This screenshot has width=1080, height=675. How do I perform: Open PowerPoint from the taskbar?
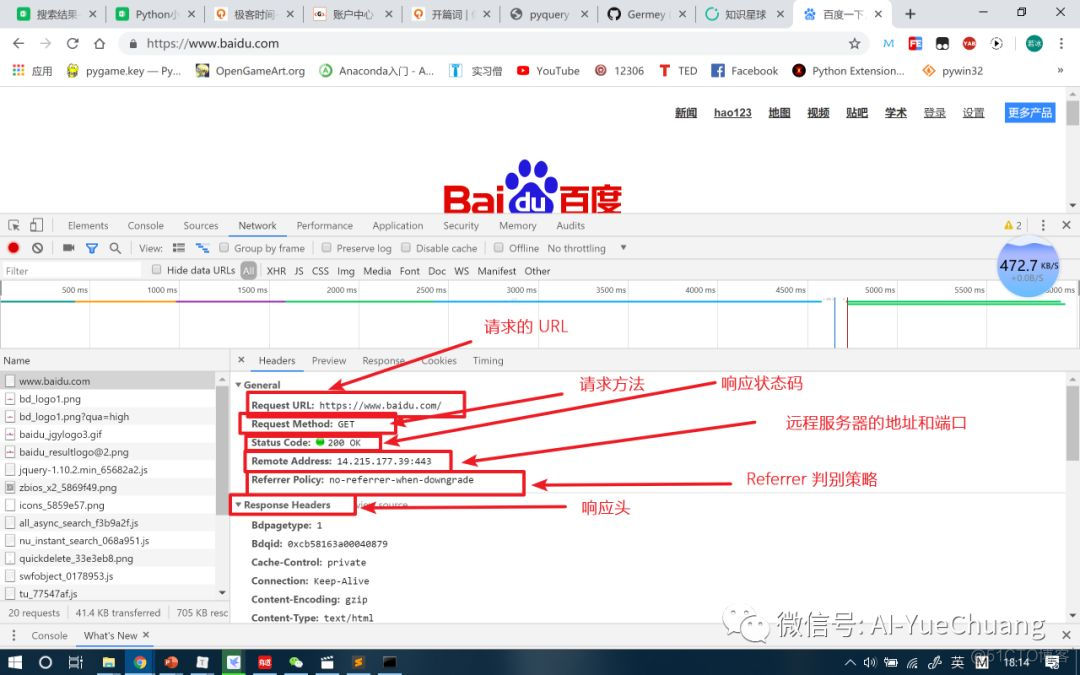click(171, 663)
